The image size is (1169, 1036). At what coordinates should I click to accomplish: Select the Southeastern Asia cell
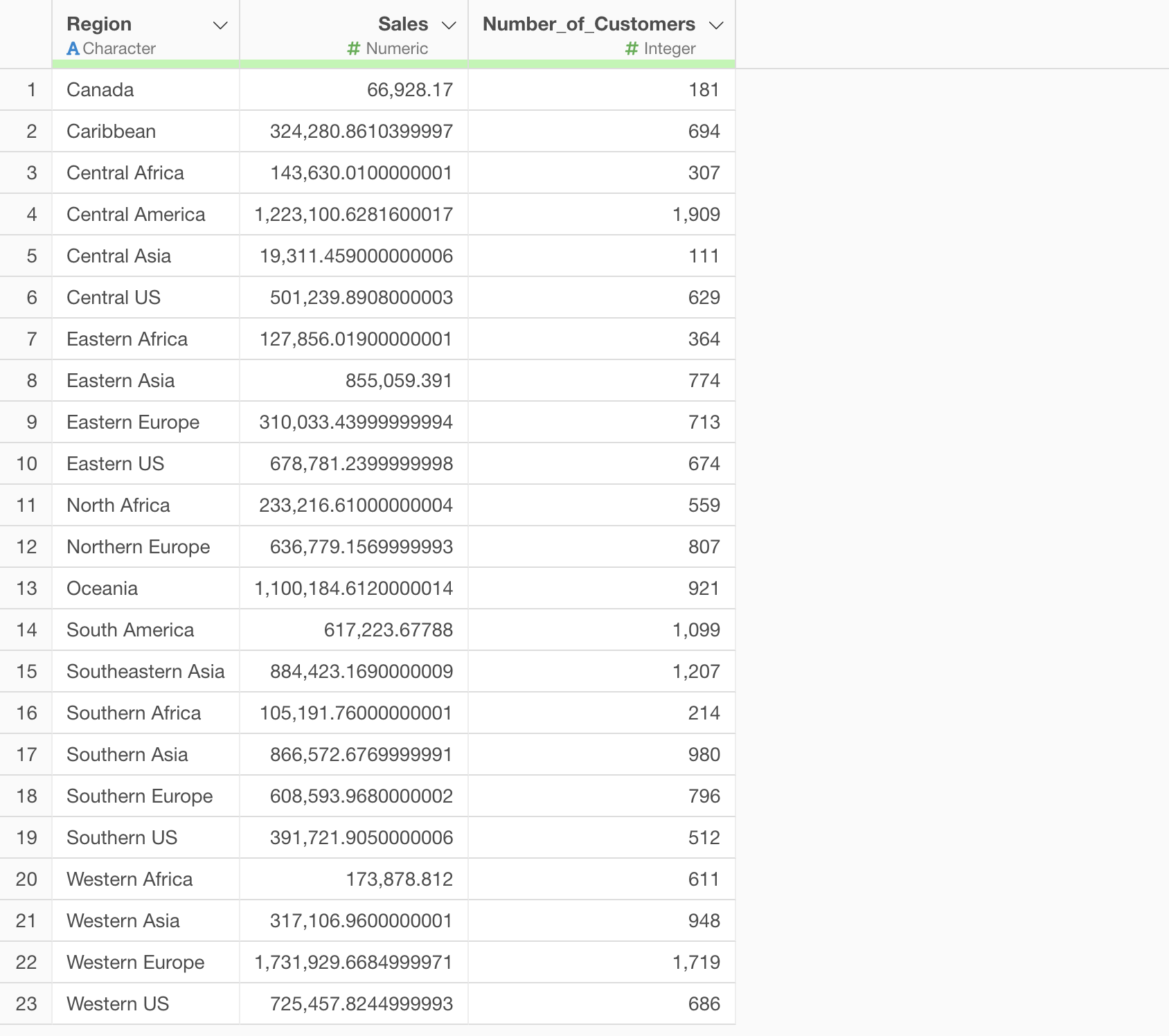point(145,672)
